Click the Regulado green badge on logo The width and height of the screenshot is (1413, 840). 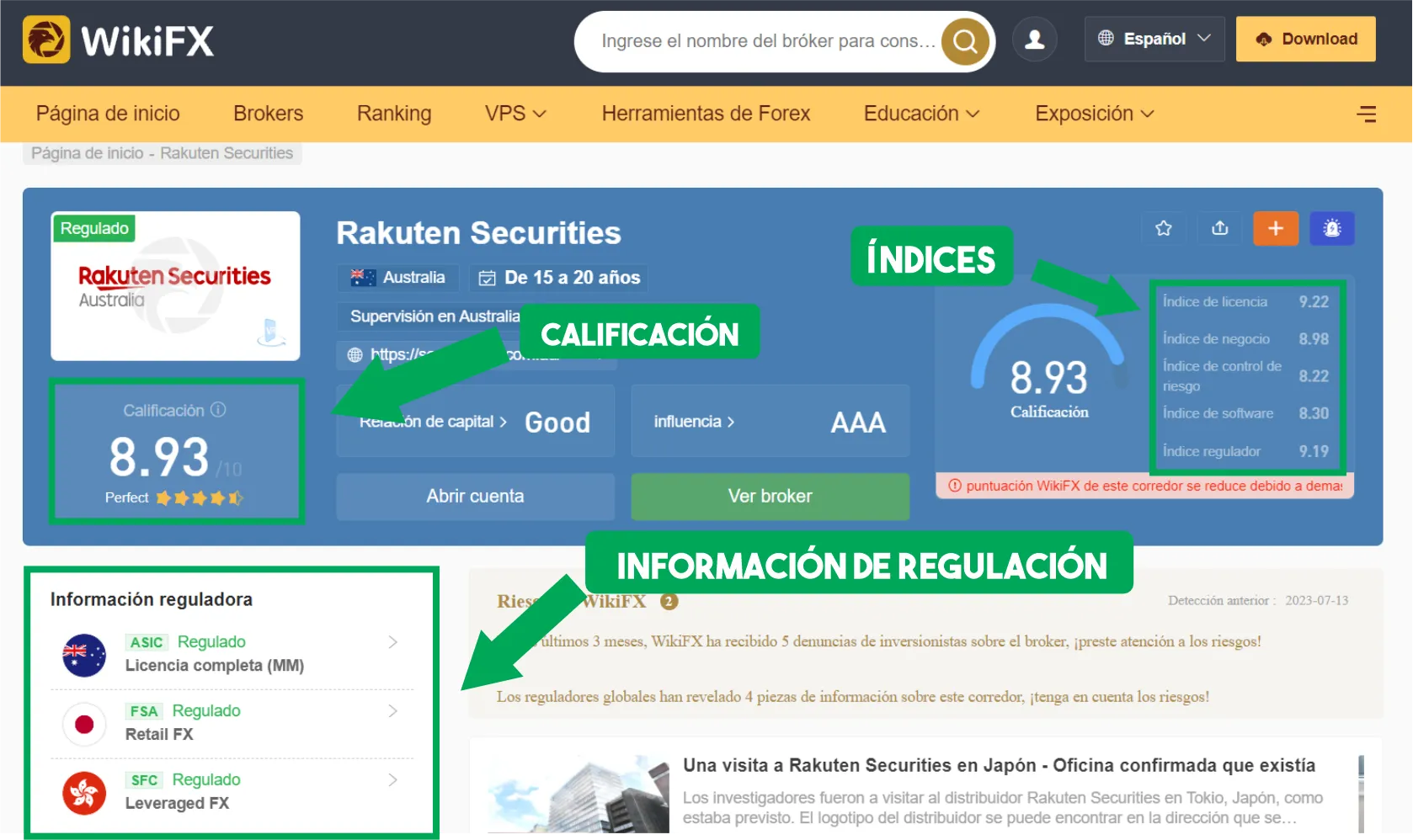(94, 228)
